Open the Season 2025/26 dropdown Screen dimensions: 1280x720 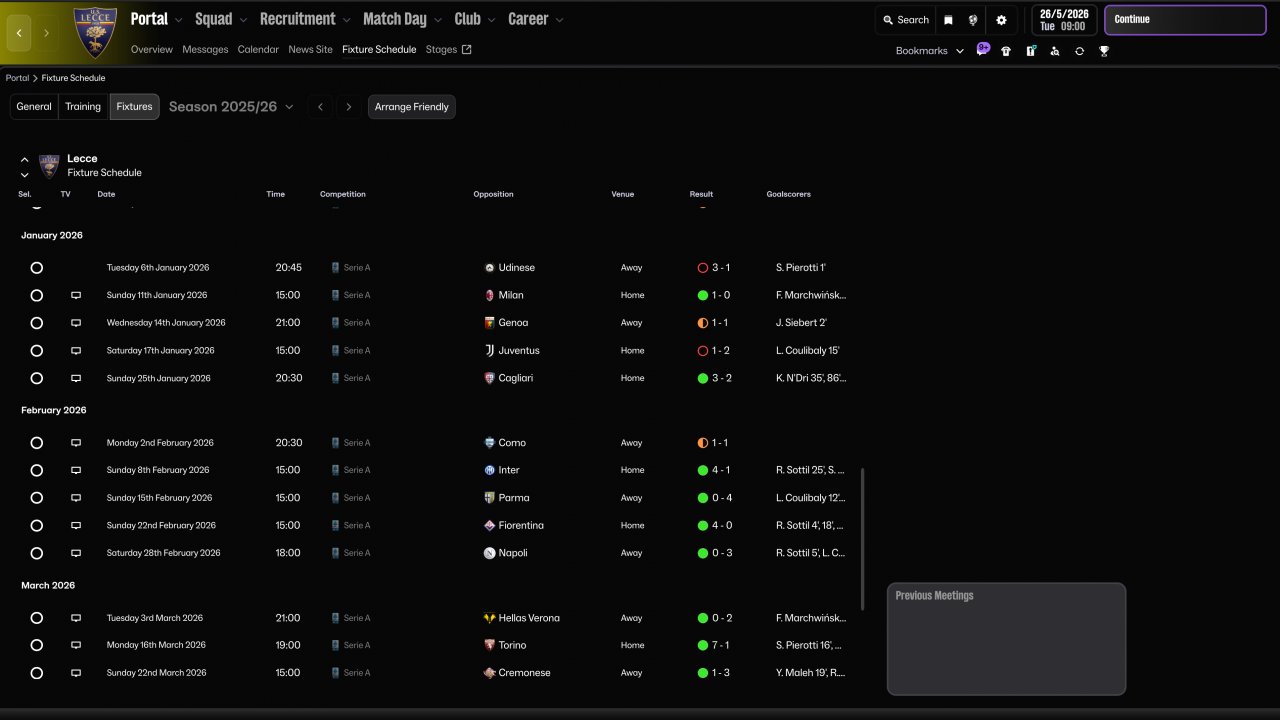[231, 107]
